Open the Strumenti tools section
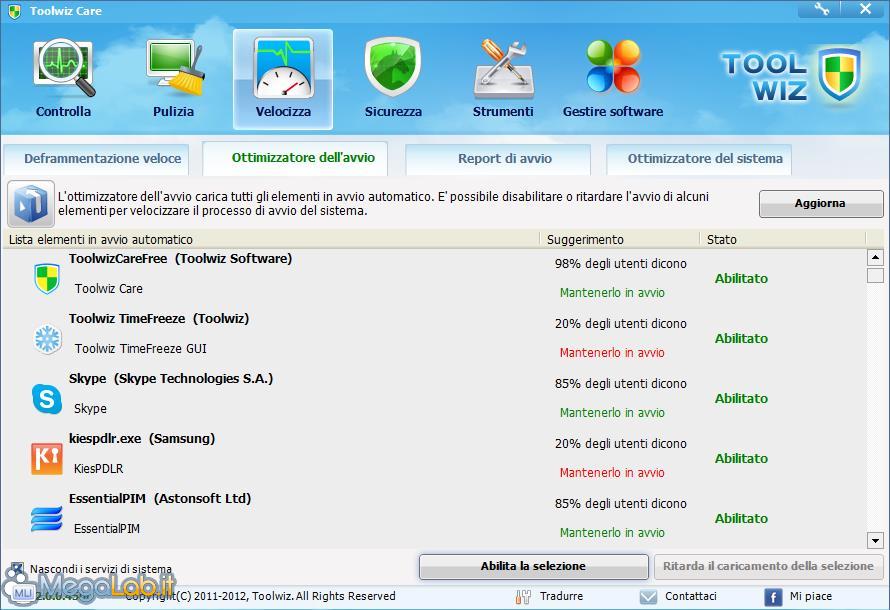890x610 pixels. pos(503,78)
